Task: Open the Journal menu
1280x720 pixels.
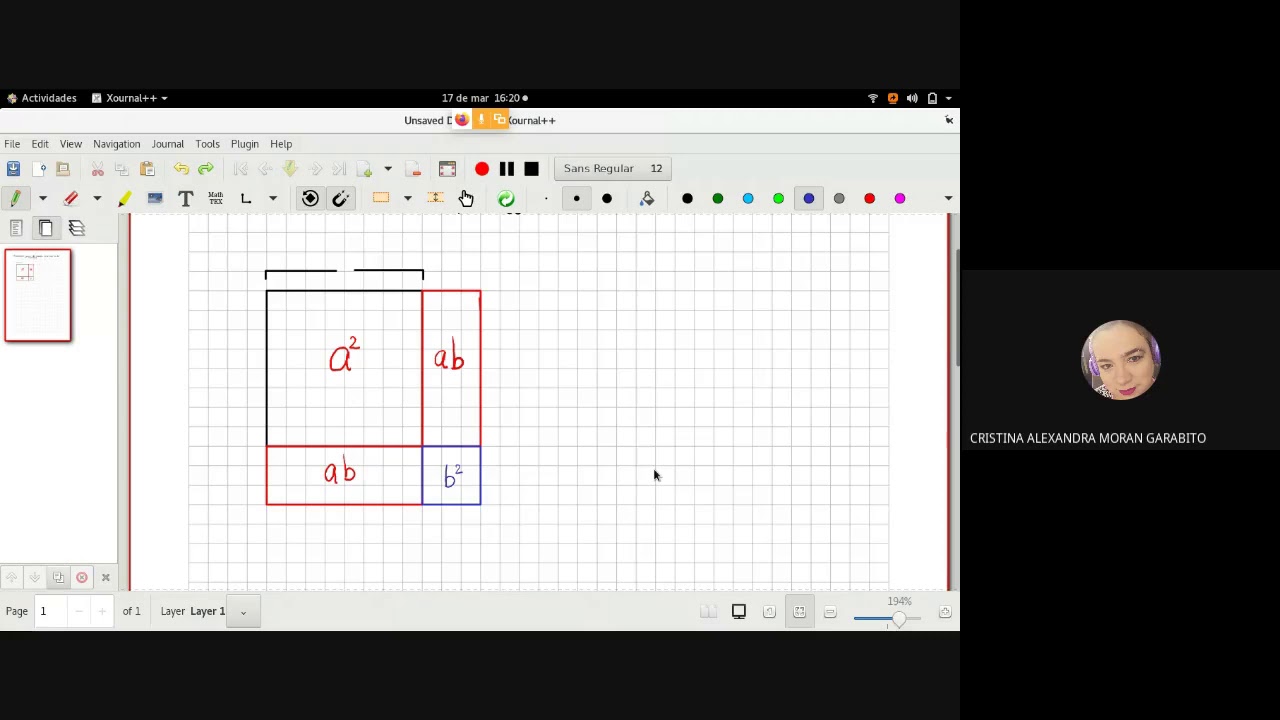Action: tap(168, 144)
